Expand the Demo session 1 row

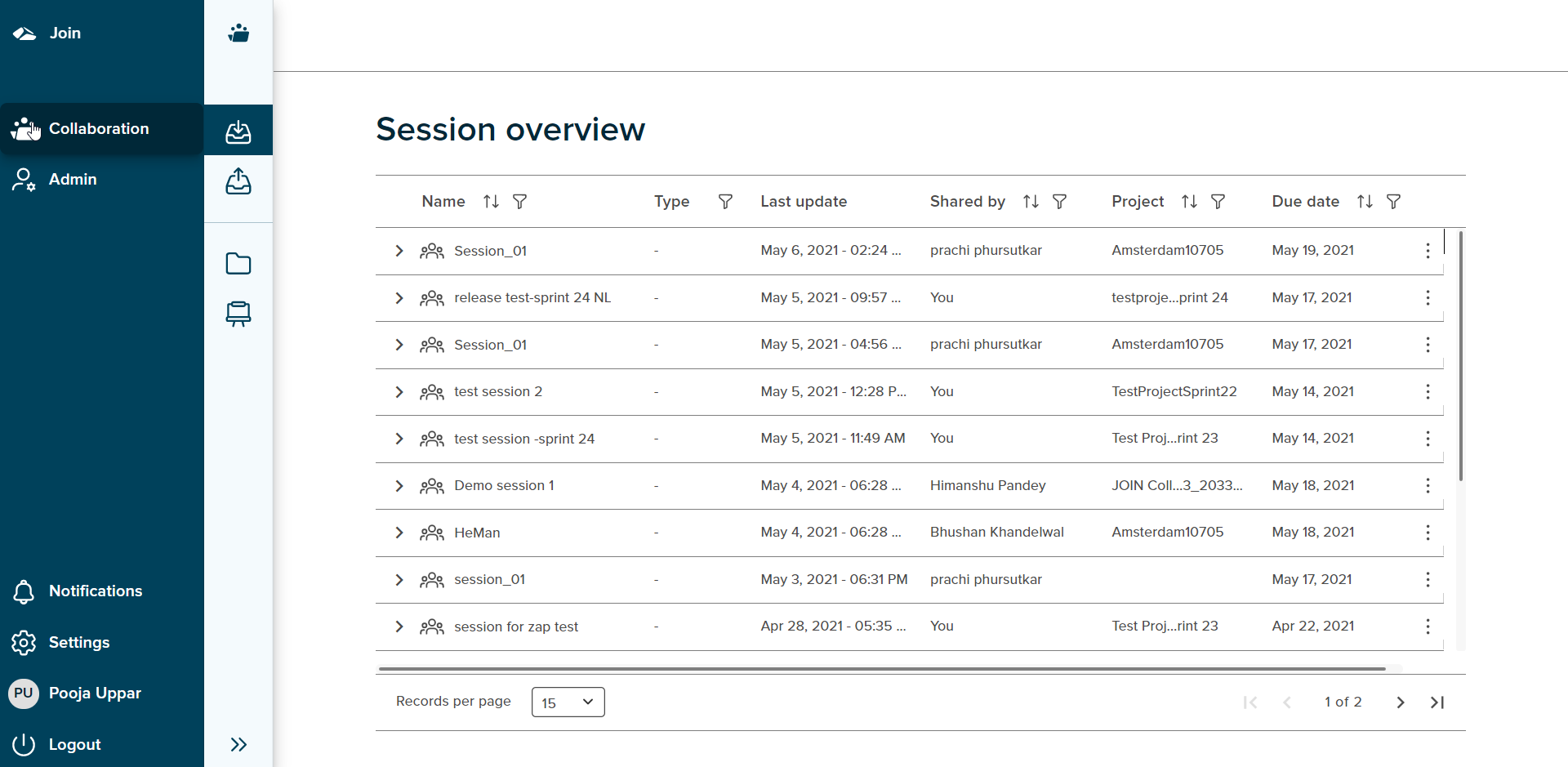pyautogui.click(x=399, y=485)
